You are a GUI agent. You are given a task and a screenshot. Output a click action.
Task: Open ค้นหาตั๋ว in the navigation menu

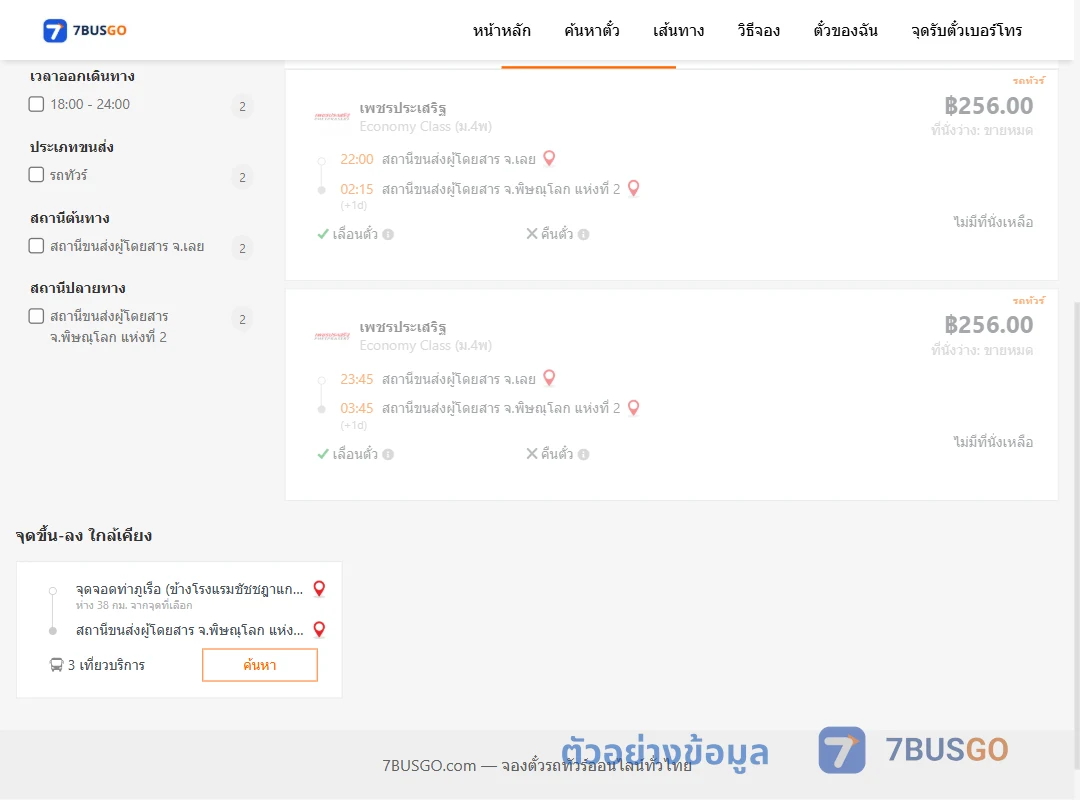(592, 30)
